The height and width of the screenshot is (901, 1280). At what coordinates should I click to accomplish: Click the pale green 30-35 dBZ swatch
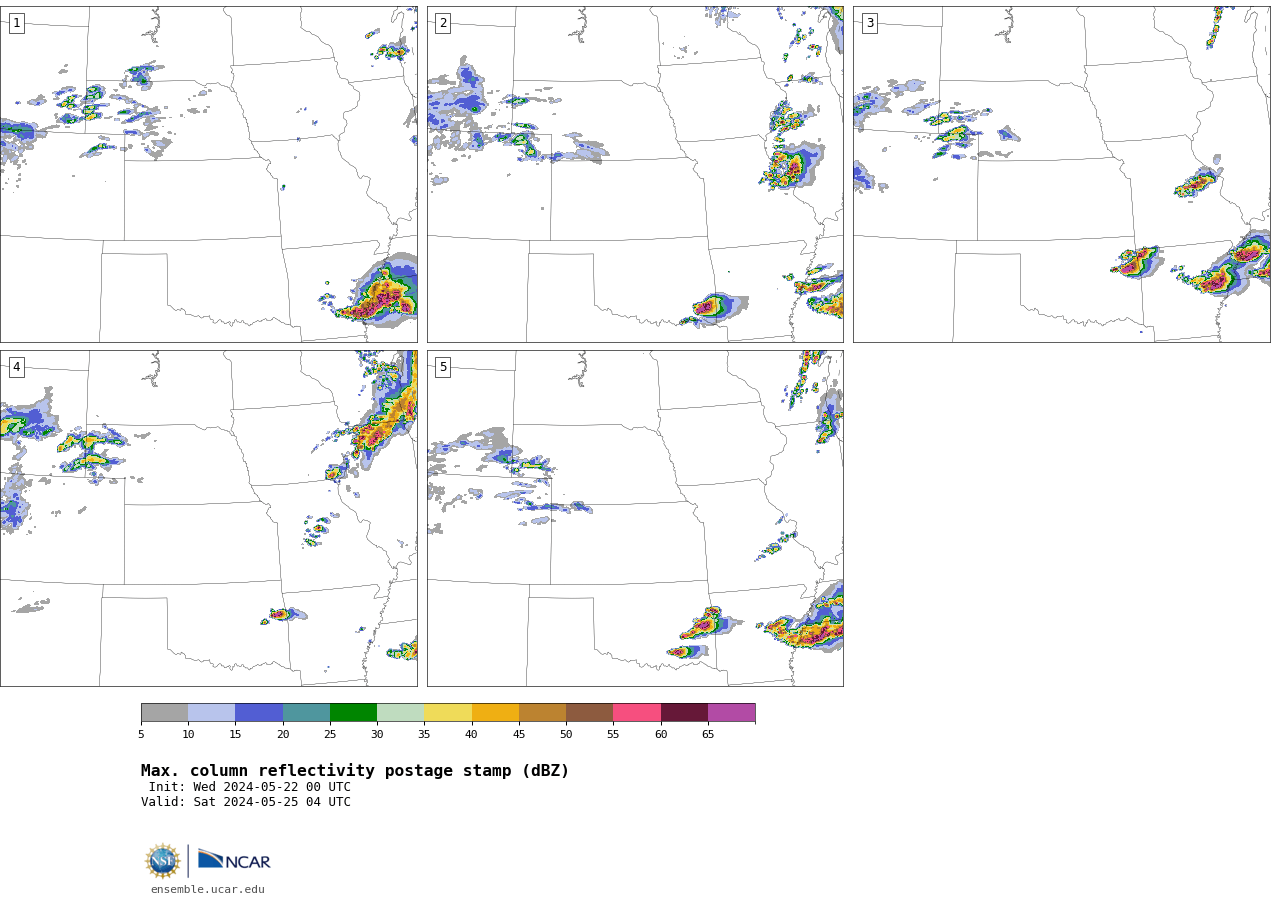pos(400,712)
